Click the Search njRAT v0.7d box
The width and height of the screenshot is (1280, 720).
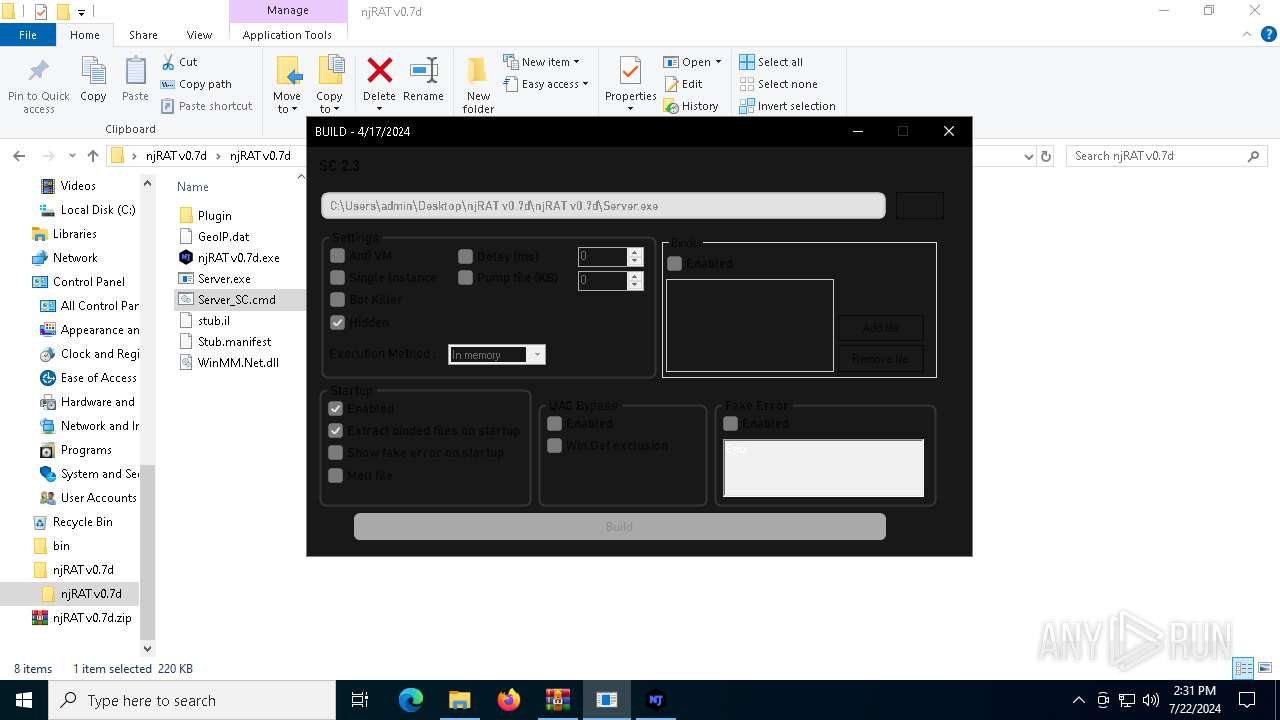point(1166,156)
